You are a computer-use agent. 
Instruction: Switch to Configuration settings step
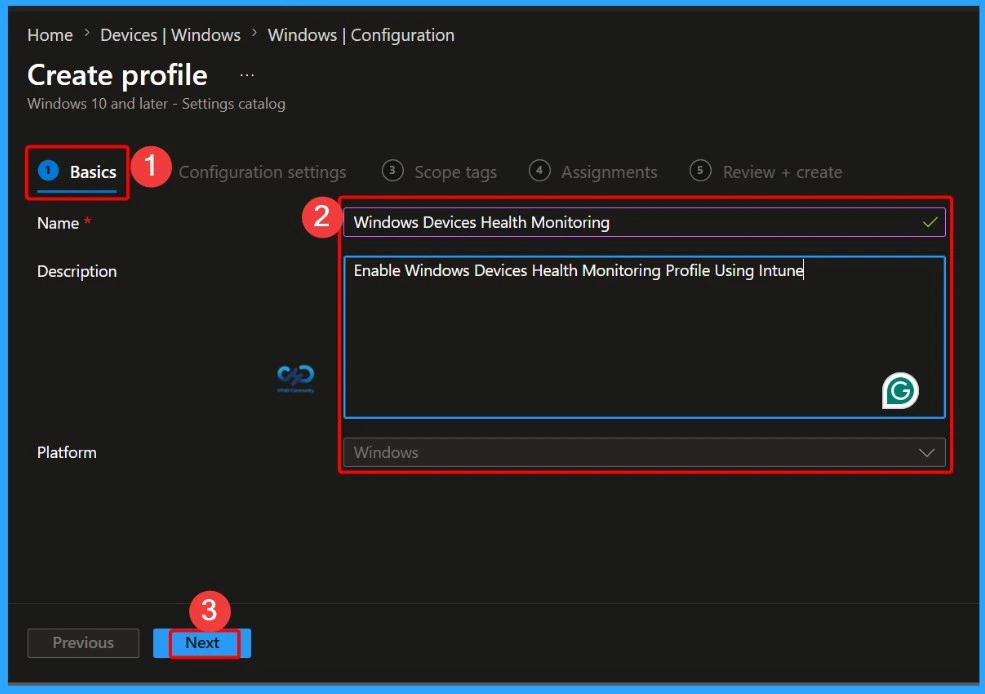tap(262, 172)
